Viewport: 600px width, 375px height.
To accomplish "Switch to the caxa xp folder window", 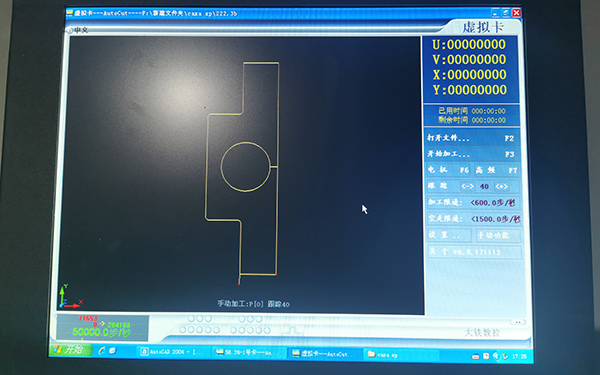I will [x=402, y=354].
